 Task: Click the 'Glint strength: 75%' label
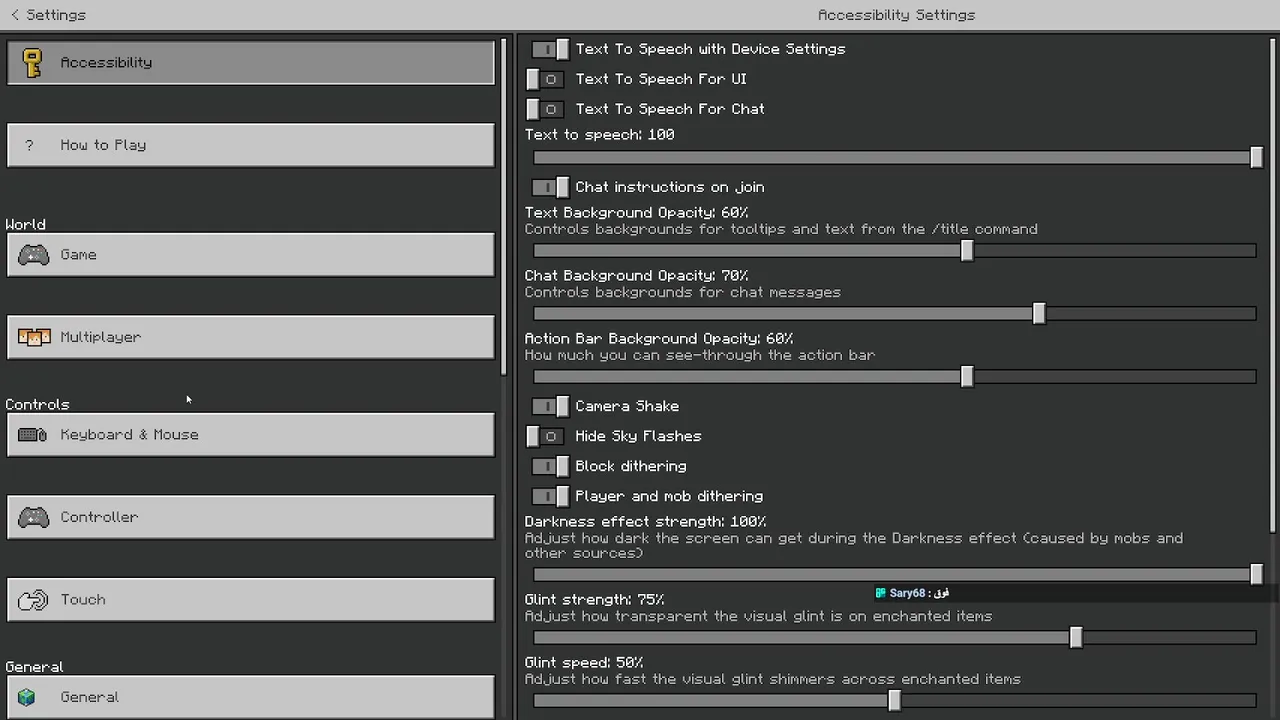(x=594, y=599)
